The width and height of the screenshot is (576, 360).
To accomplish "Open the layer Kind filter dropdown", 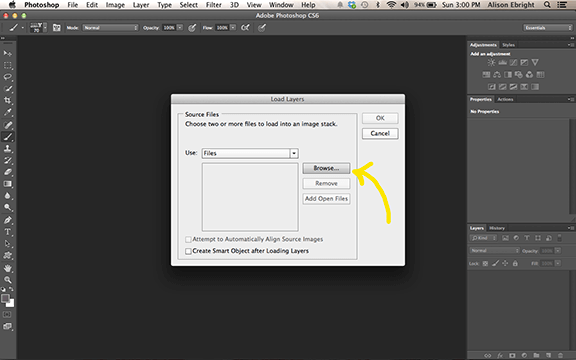I will (x=483, y=238).
